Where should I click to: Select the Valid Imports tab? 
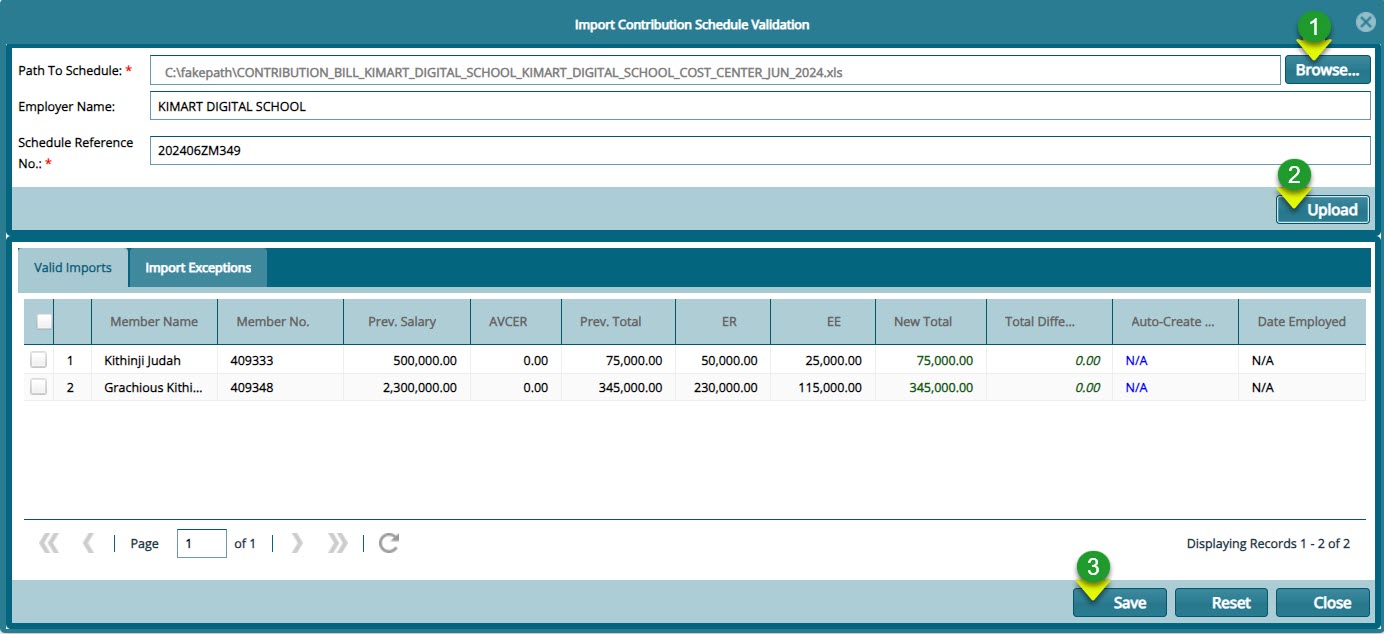[x=72, y=268]
